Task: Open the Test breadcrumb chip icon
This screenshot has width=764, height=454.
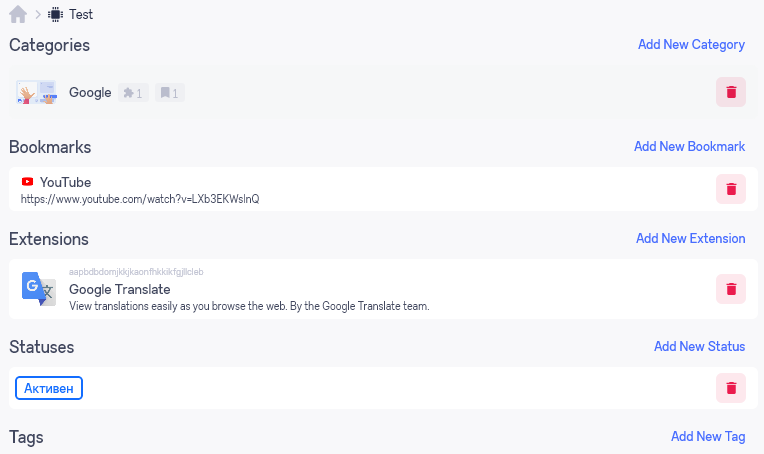Action: pos(56,15)
